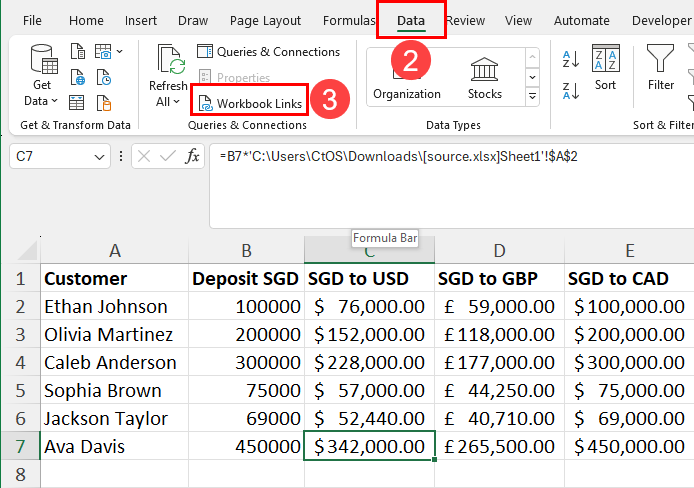Switch to the Draw tab
The height and width of the screenshot is (488, 694).
(x=193, y=20)
